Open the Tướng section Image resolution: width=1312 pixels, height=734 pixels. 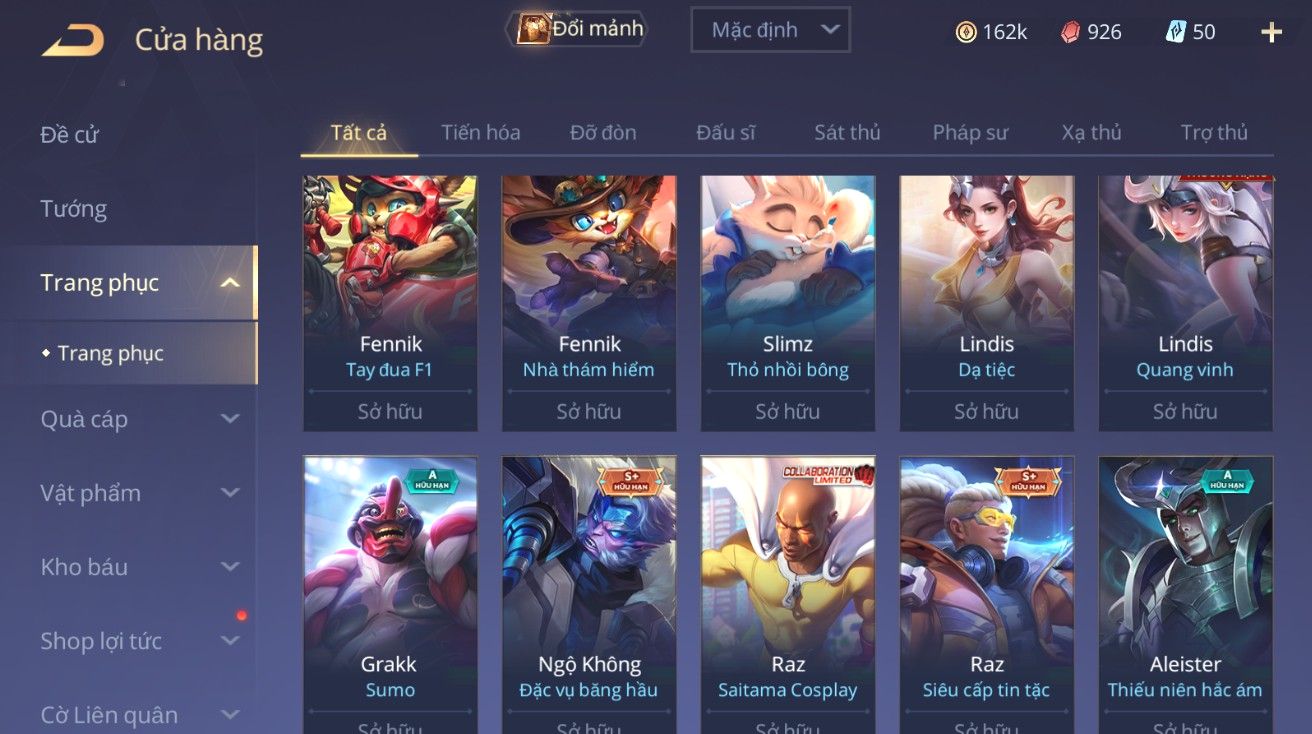pos(74,209)
